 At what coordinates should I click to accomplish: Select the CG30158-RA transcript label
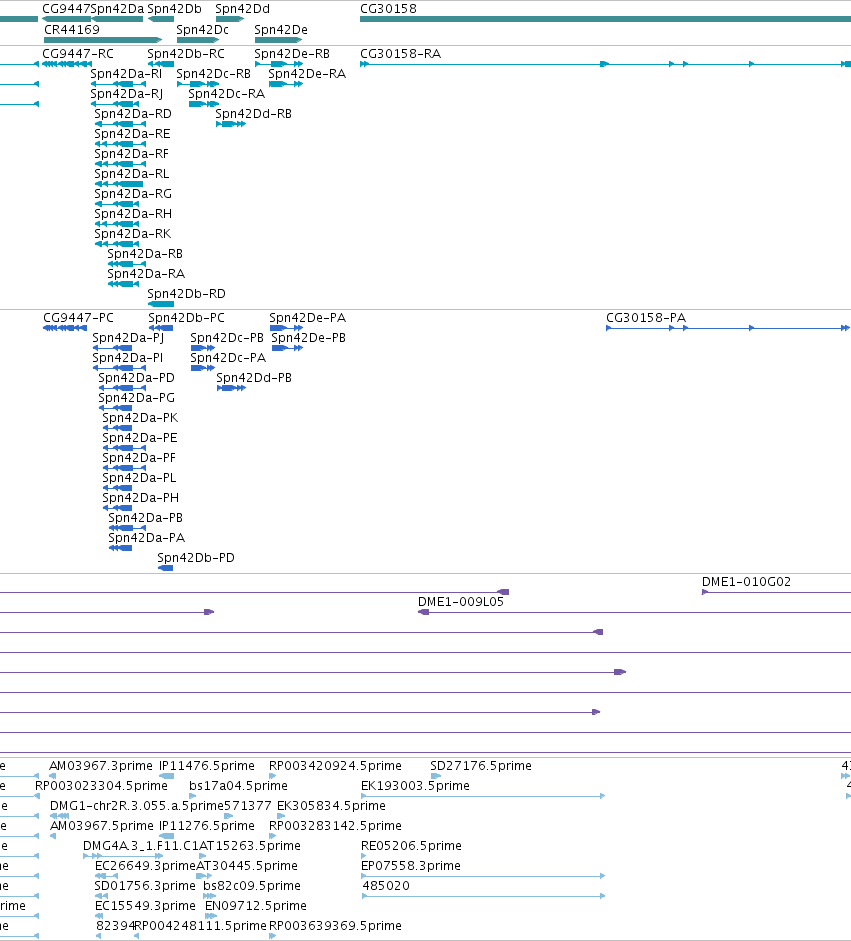(400, 53)
